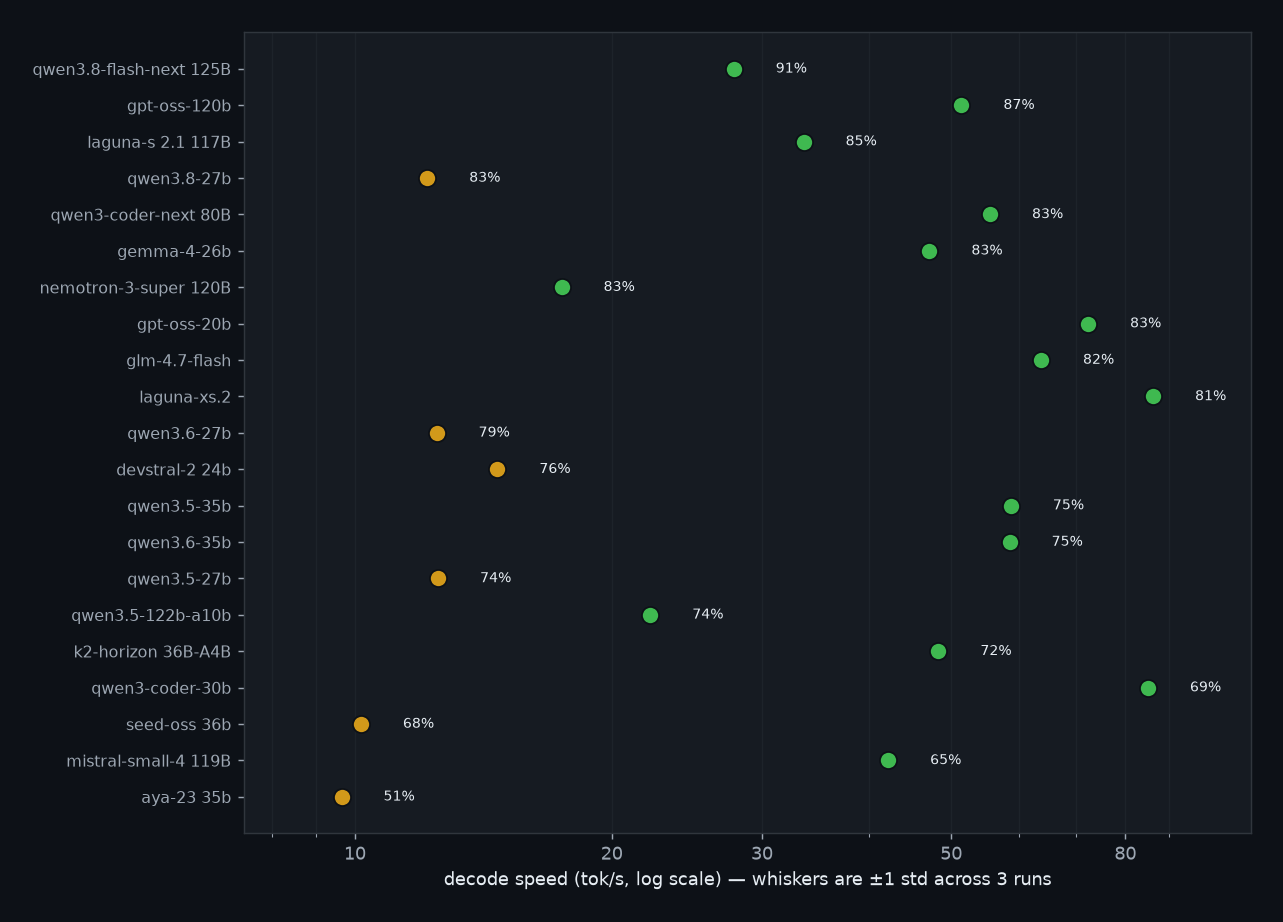Viewport: 1283px width, 922px height.
Task: Select the qwen3.5-35b green dot
Action: point(1011,506)
